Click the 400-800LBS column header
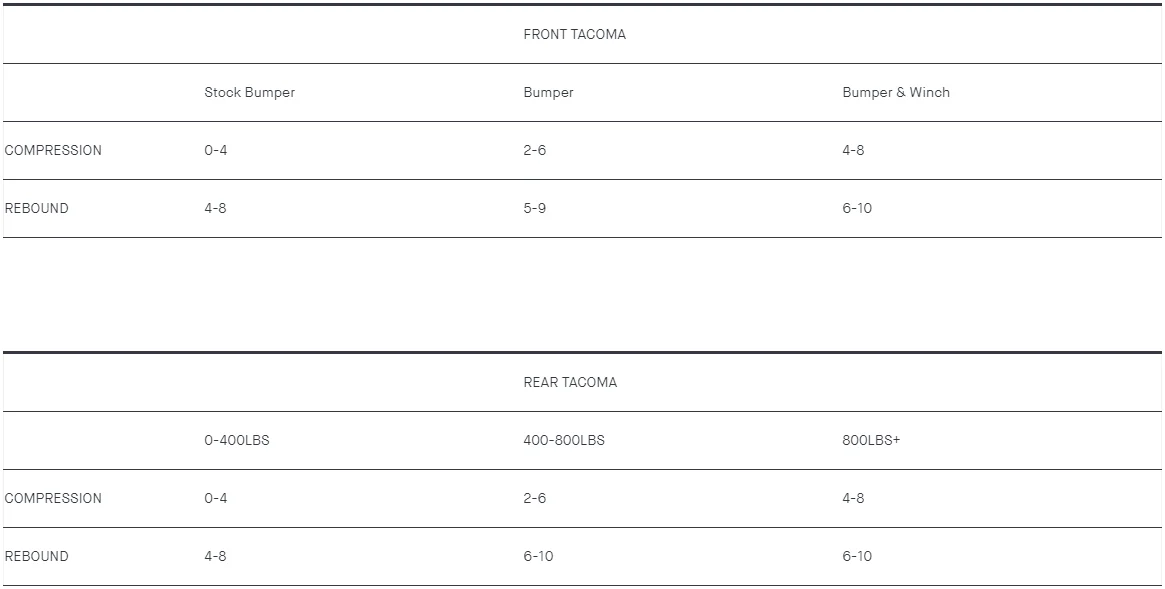1165x589 pixels. coord(564,440)
